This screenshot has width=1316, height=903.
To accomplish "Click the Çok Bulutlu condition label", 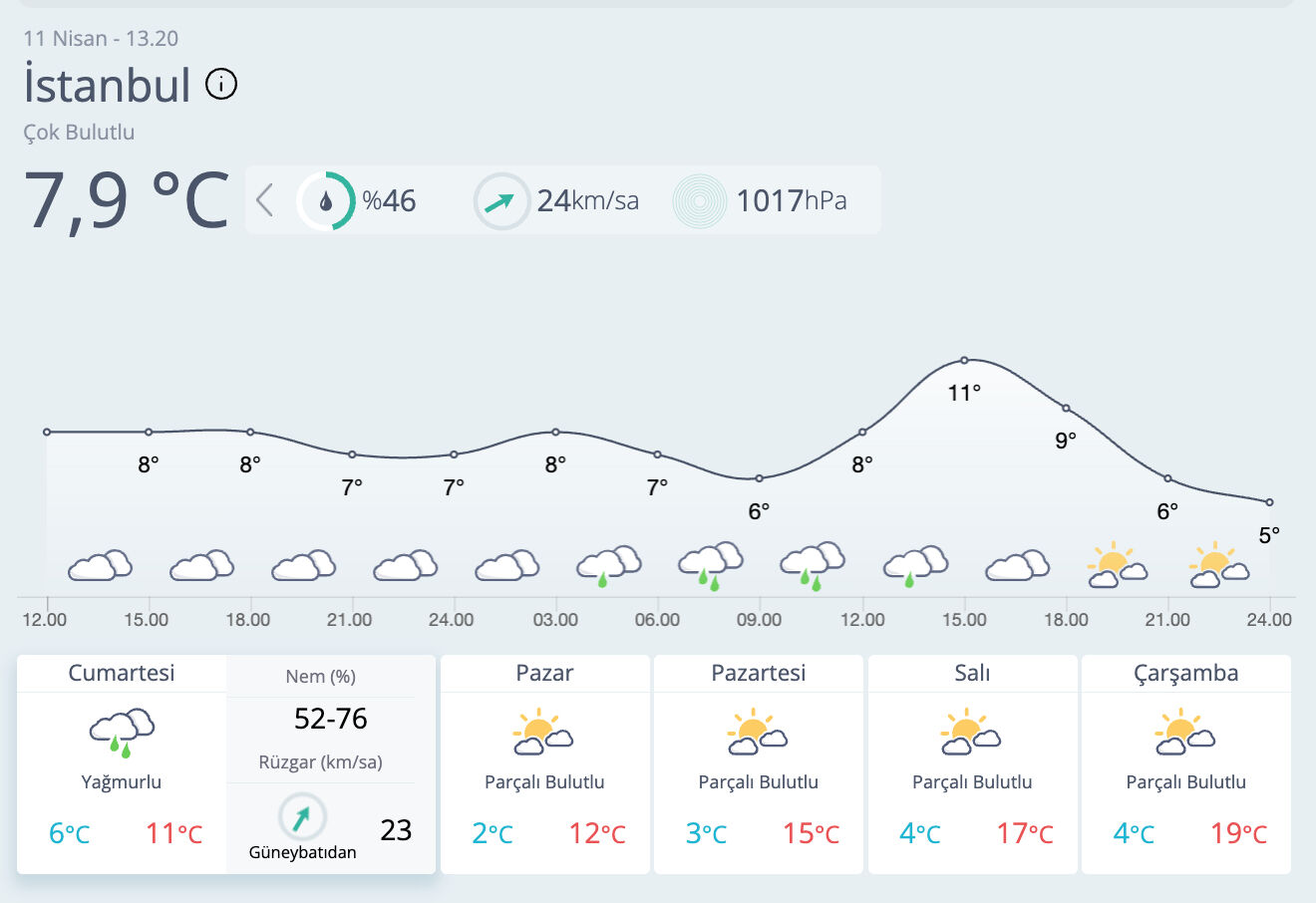I will 80,132.
